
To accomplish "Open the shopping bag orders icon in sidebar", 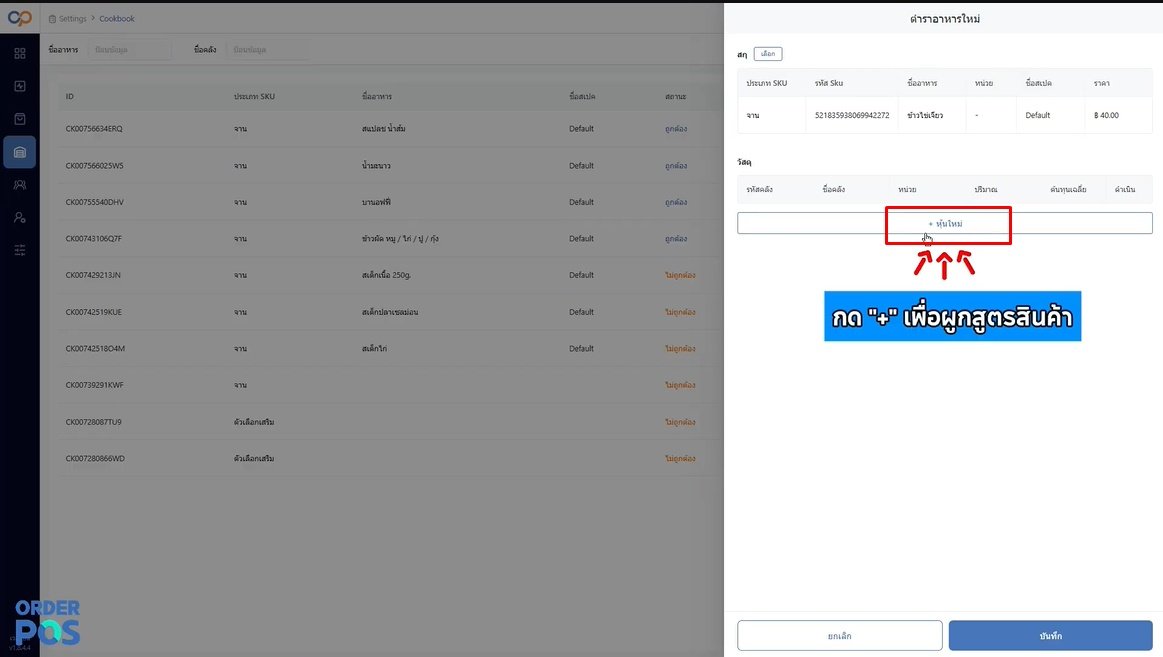I will [x=20, y=119].
